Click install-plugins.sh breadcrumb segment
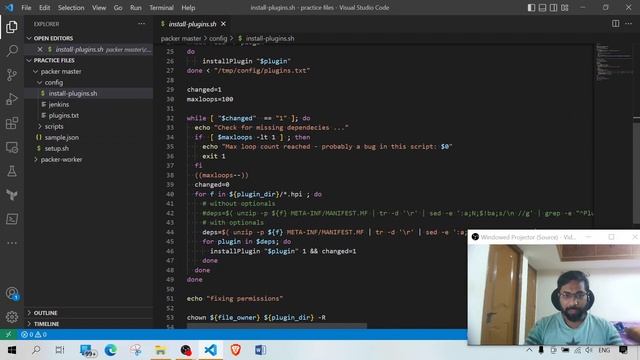The image size is (640, 360). coord(266,38)
